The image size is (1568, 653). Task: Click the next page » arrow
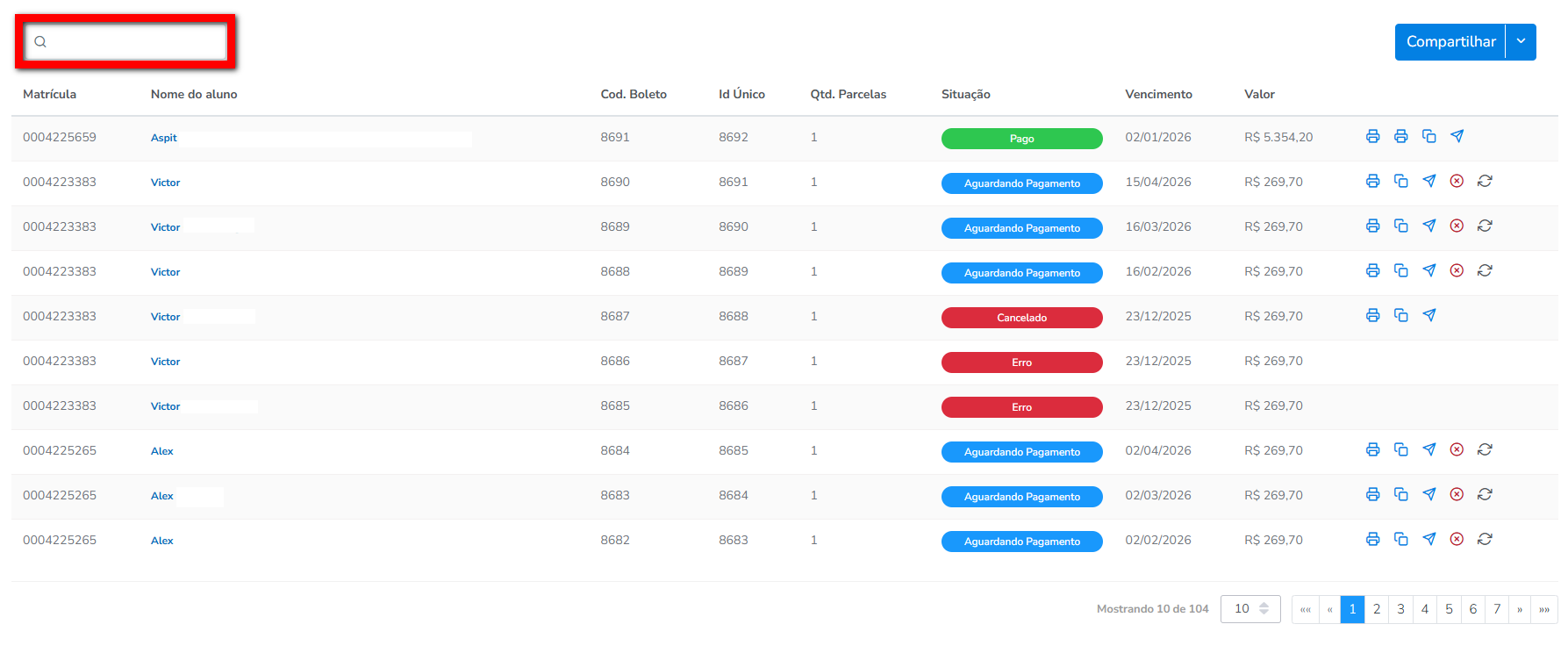(x=1520, y=609)
